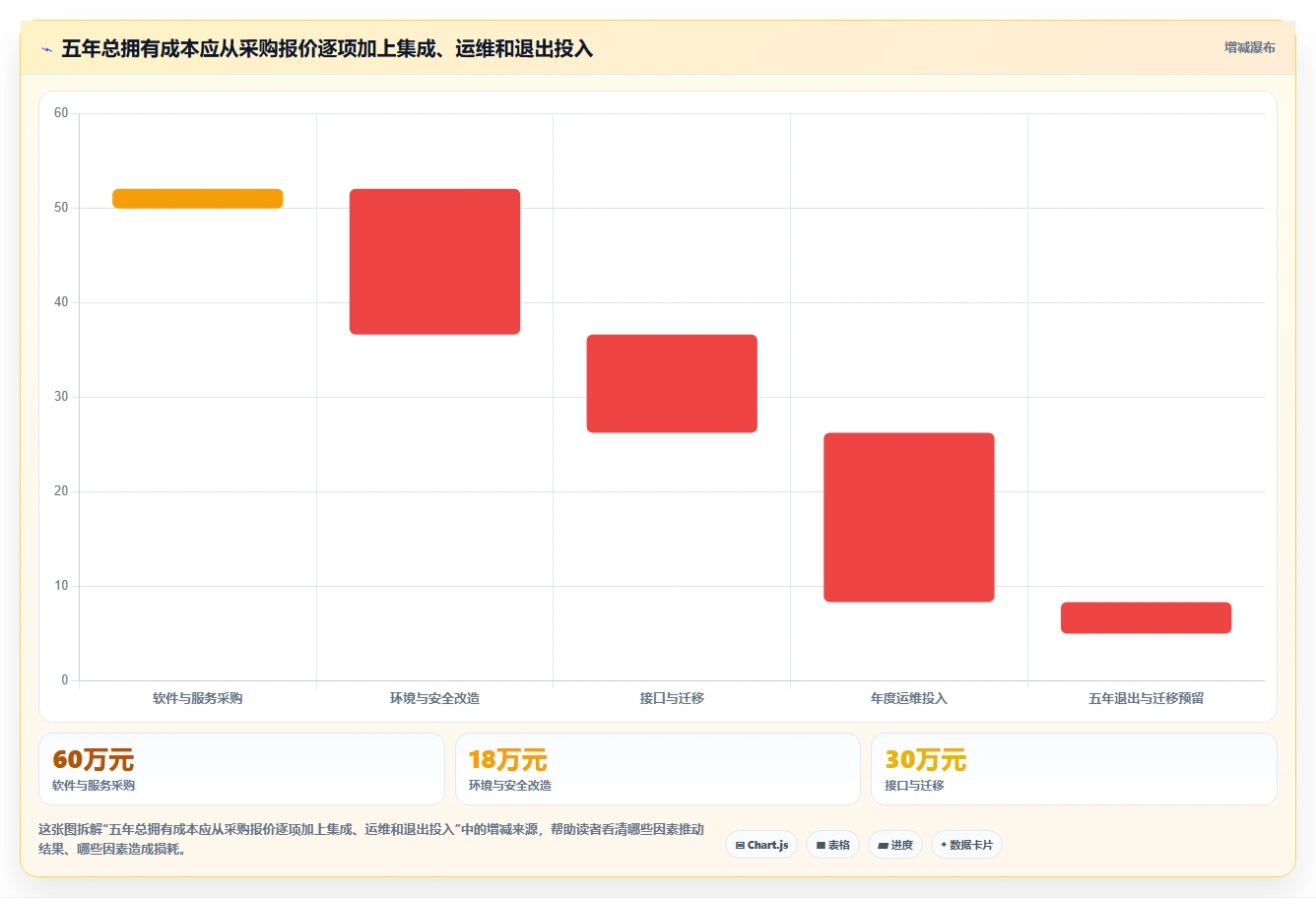Click the icon in the 表格 tag
The image size is (1316, 898).
point(821,845)
